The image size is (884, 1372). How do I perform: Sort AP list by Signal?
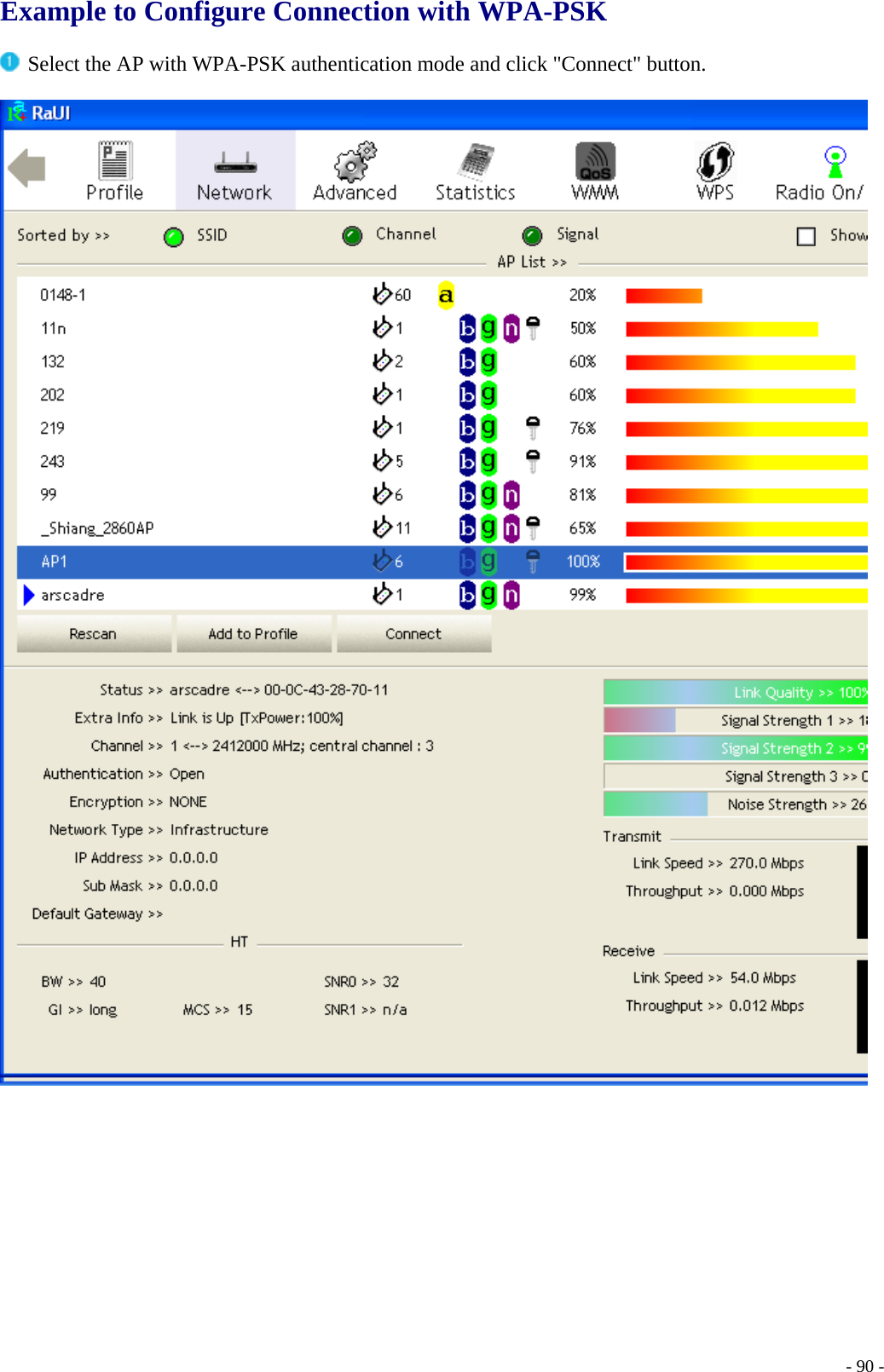tap(533, 235)
